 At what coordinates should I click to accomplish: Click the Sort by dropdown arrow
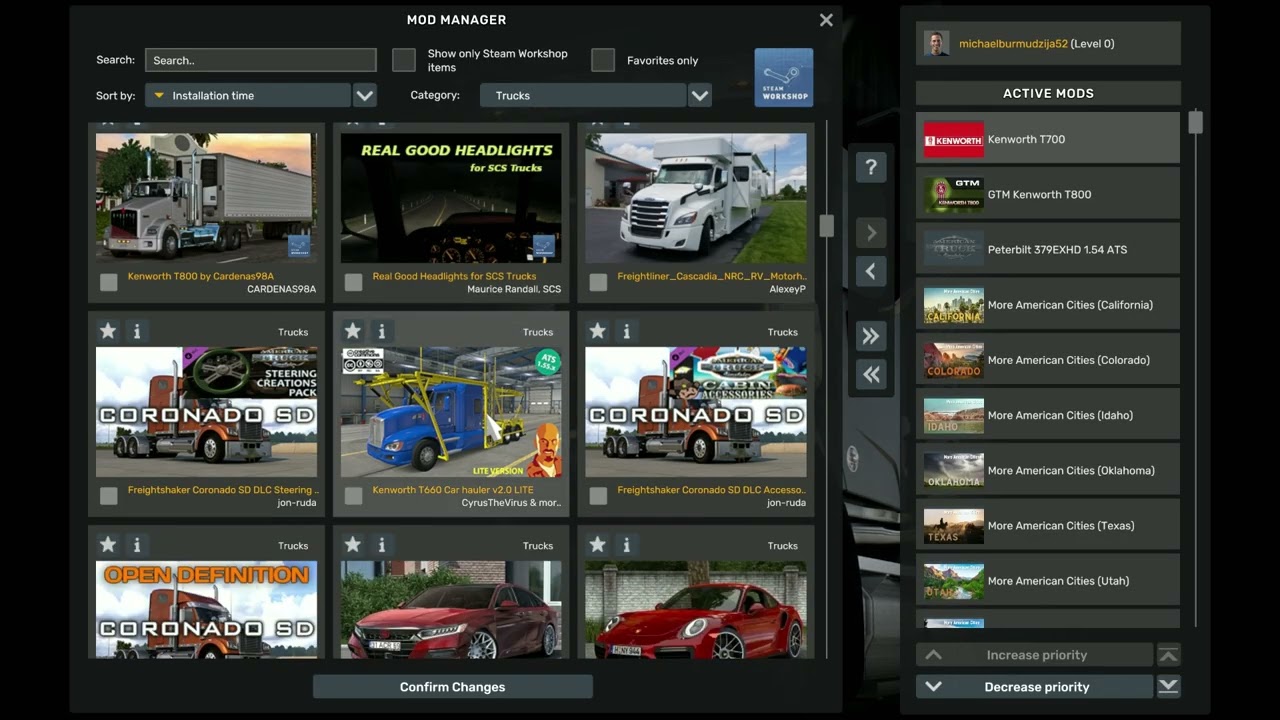click(x=365, y=95)
